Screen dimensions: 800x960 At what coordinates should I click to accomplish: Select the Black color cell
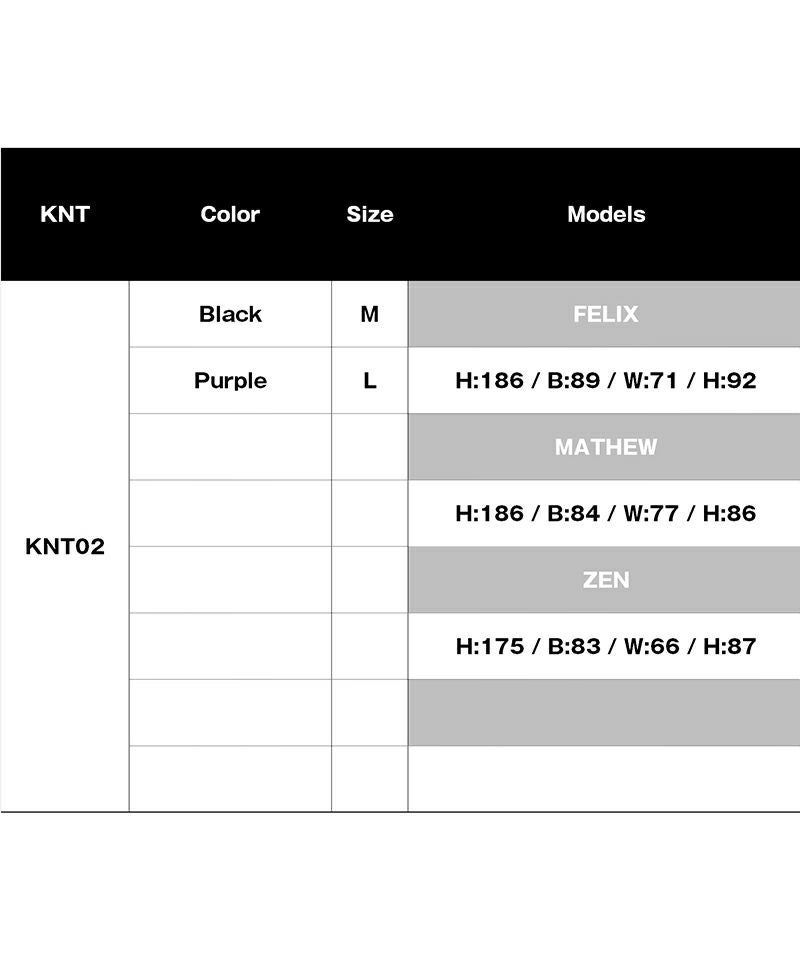point(230,314)
